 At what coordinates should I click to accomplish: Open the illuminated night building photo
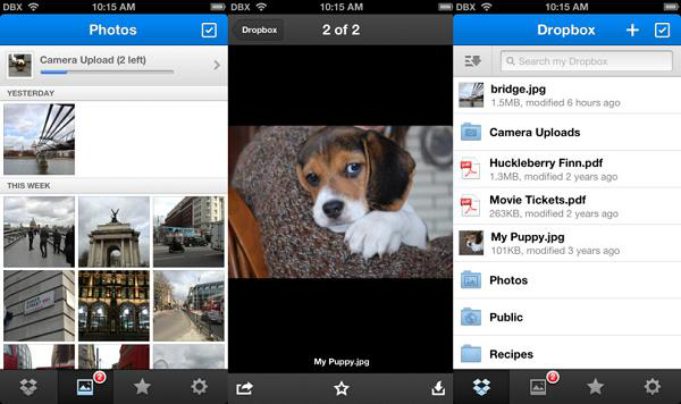(114, 306)
